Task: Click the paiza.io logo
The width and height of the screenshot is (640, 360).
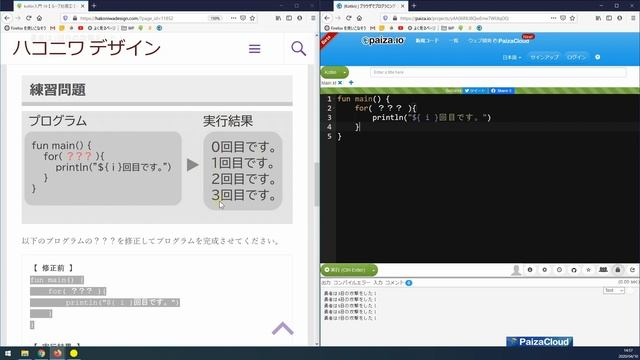Action: [383, 40]
